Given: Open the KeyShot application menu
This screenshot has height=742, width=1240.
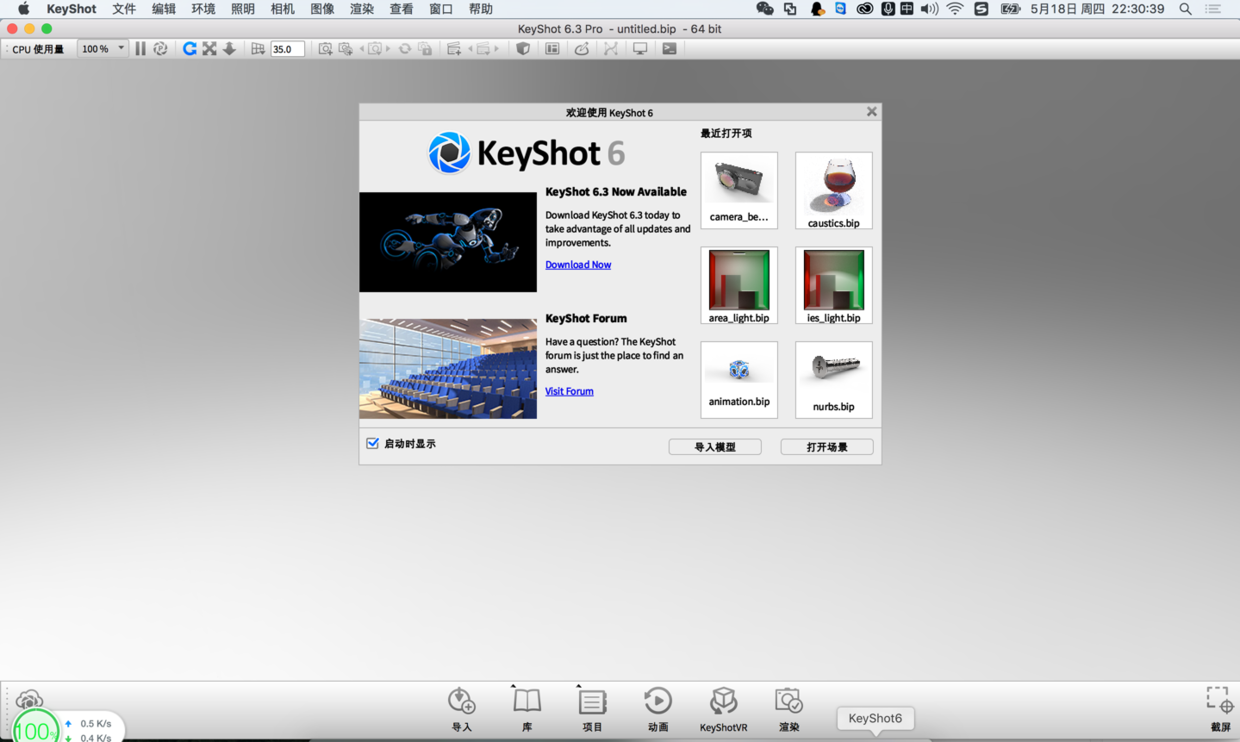Looking at the screenshot, I should click(71, 9).
